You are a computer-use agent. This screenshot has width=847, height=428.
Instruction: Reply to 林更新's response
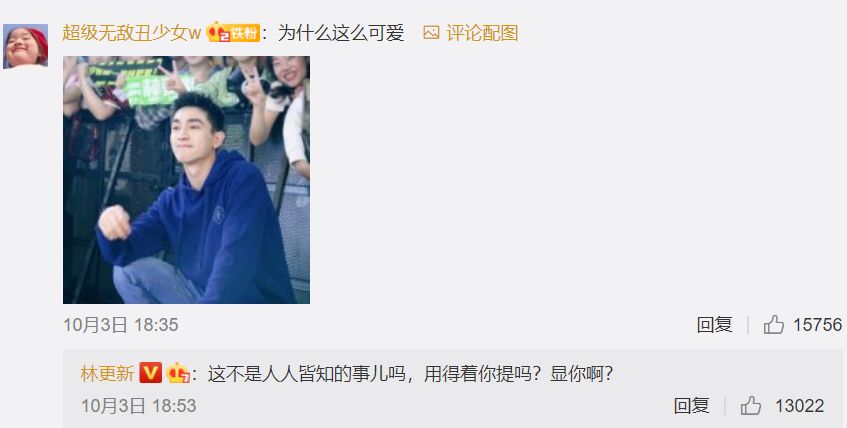click(x=691, y=406)
